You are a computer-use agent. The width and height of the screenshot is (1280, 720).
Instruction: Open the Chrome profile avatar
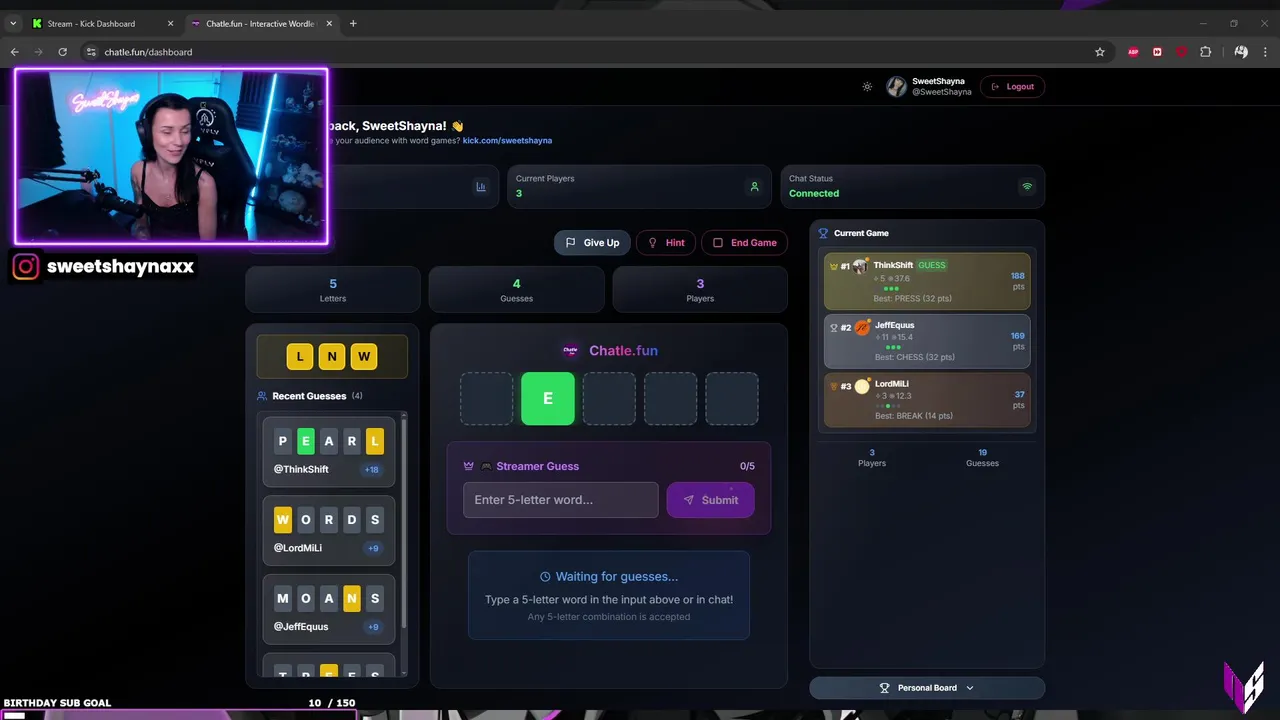(1241, 52)
